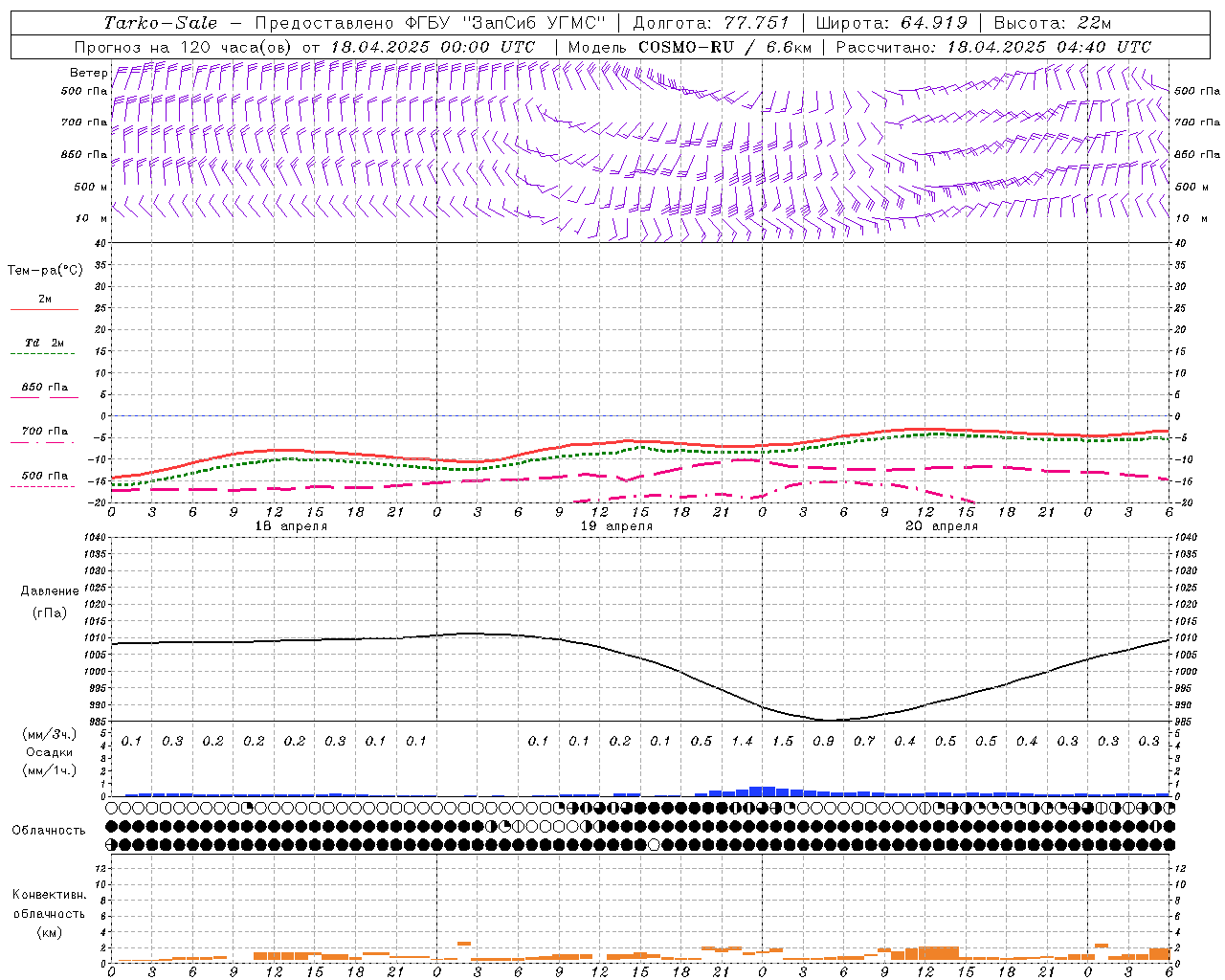Select the 18 апреля date label
The width and height of the screenshot is (1225, 980).
point(291,526)
